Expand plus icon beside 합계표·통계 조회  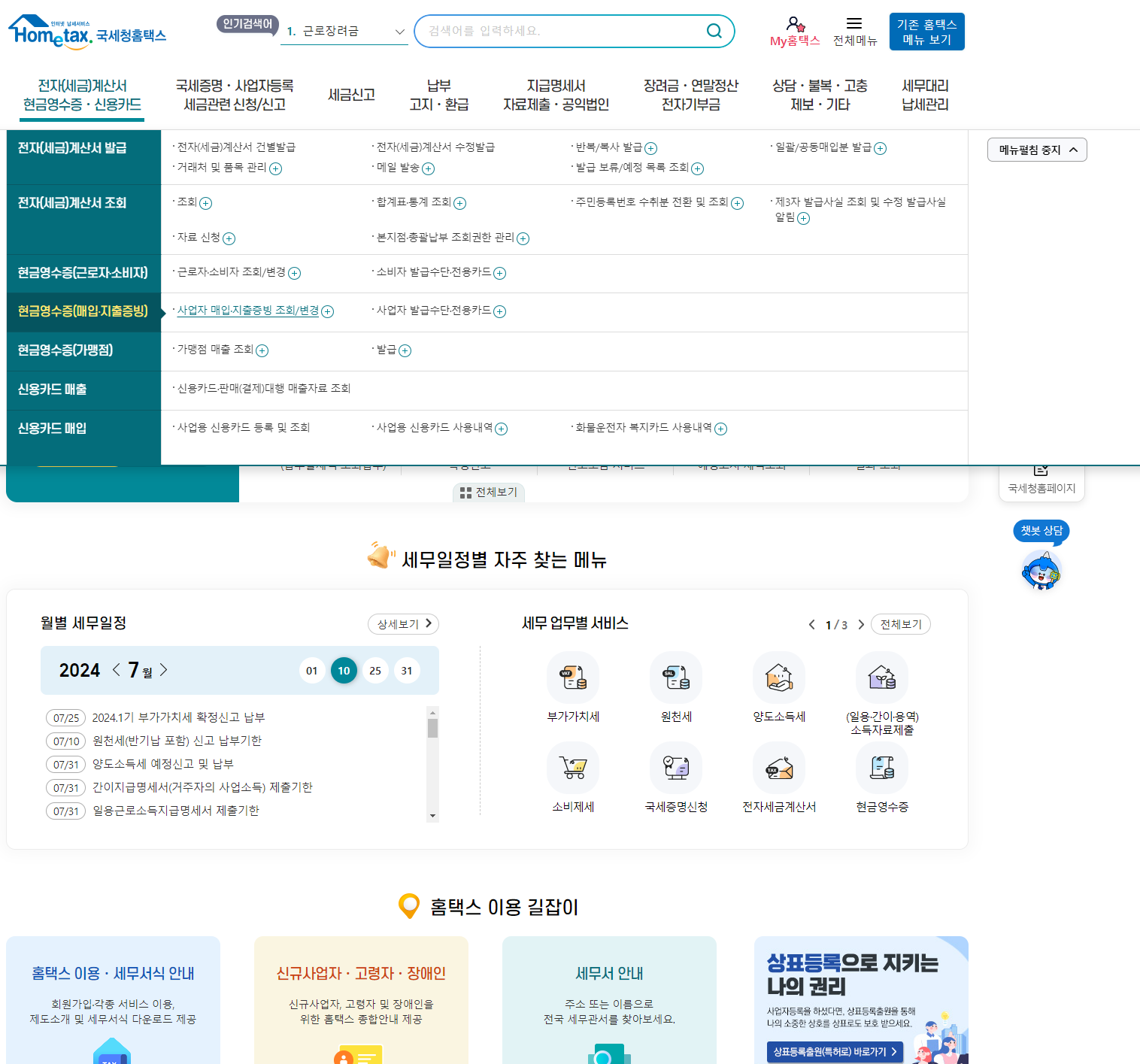[460, 204]
